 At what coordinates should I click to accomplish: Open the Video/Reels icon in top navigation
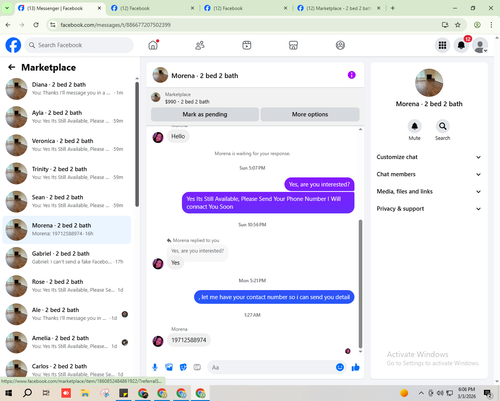(247, 45)
